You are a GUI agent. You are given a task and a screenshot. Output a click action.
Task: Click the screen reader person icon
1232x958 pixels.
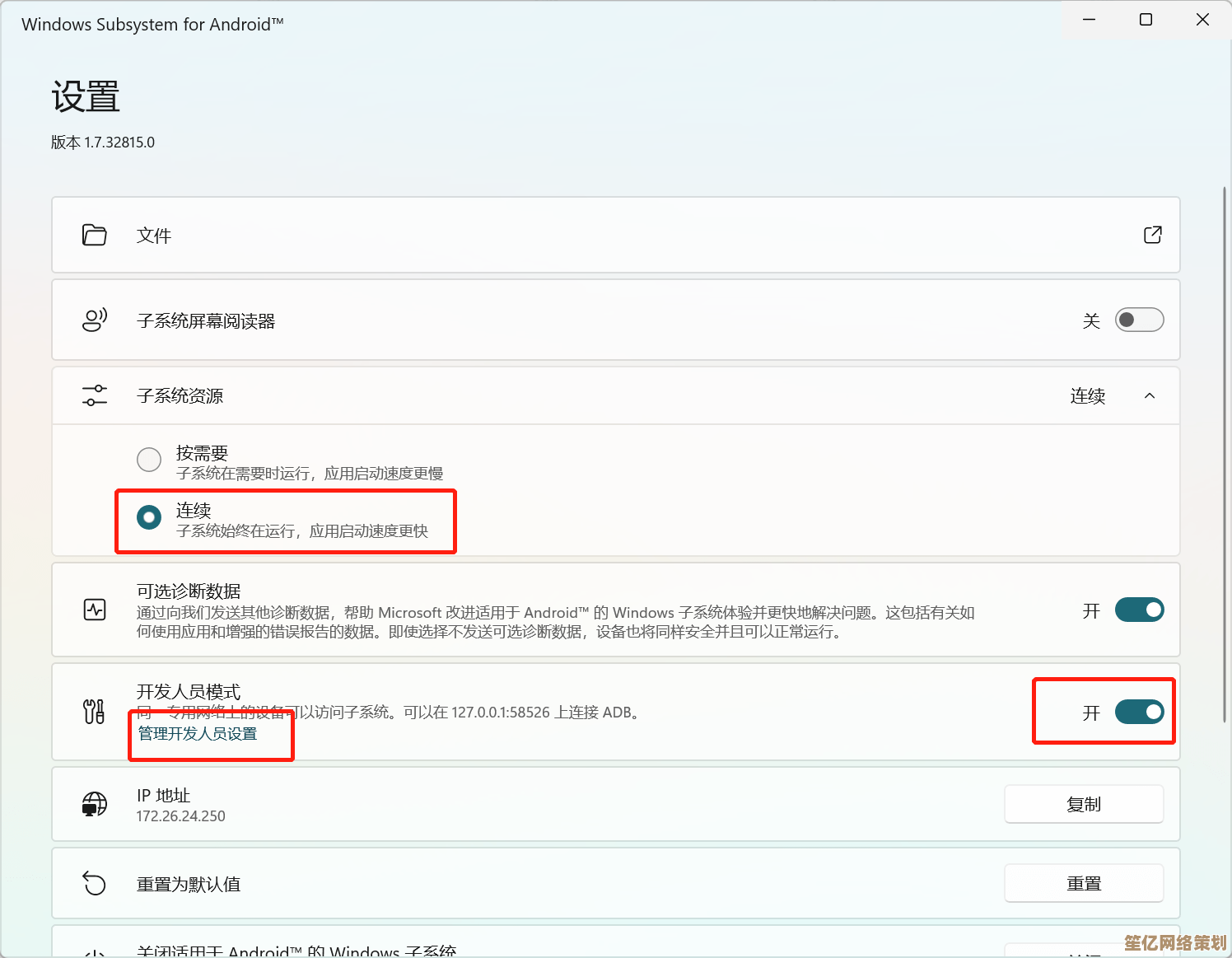tap(95, 320)
